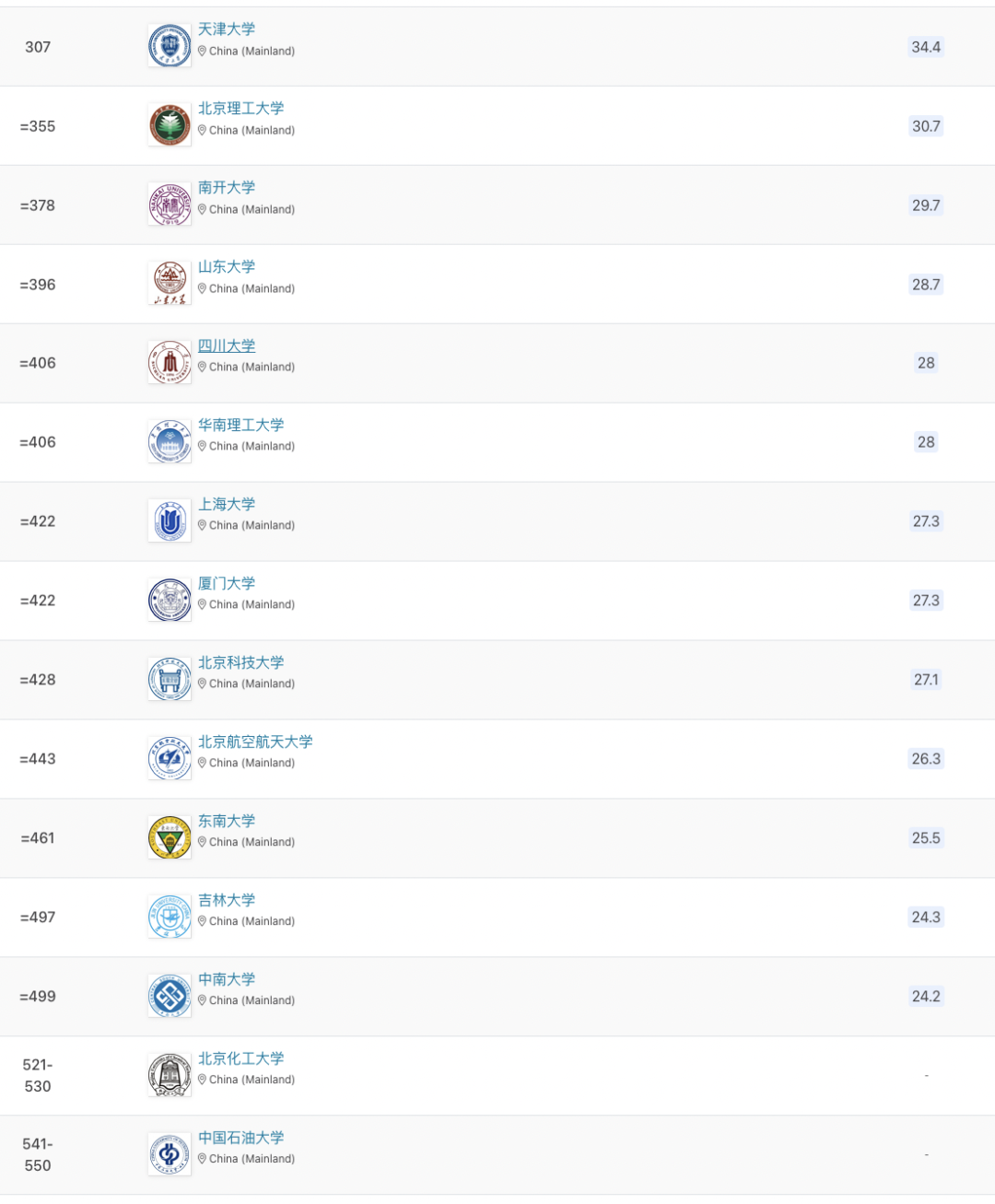Image resolution: width=995 pixels, height=1204 pixels.
Task: Click the 厦门大学 emblem icon
Action: (x=170, y=601)
